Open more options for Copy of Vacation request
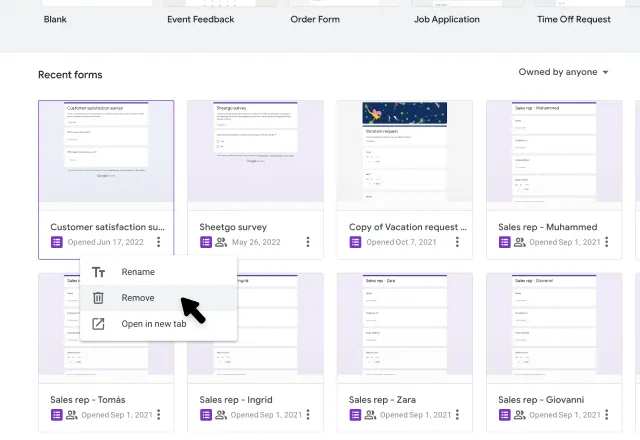Viewport: 640px width, 440px height. pos(457,242)
